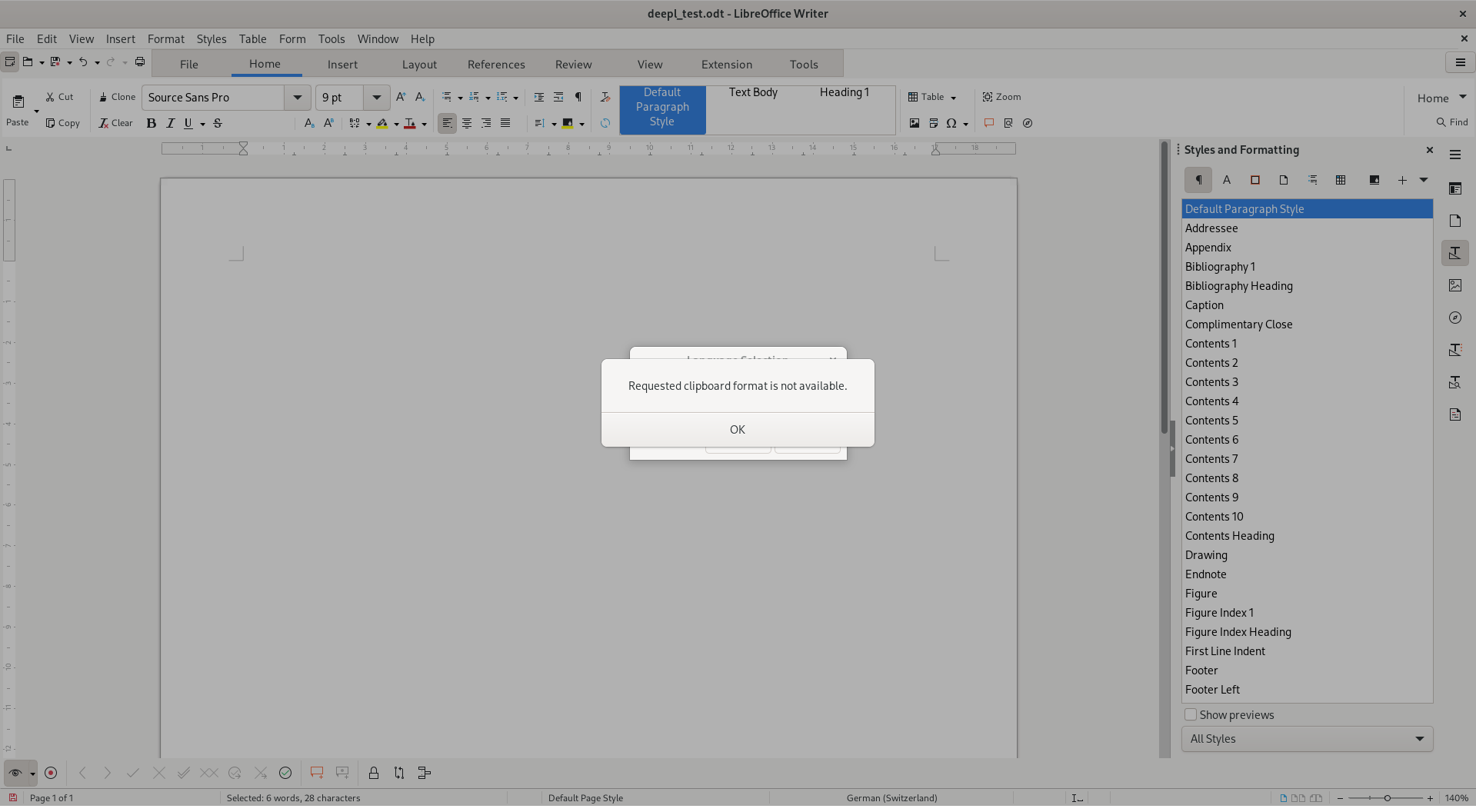Toggle Paragraph Styles button in Styles panel
The width and height of the screenshot is (1476, 812).
tap(1198, 180)
